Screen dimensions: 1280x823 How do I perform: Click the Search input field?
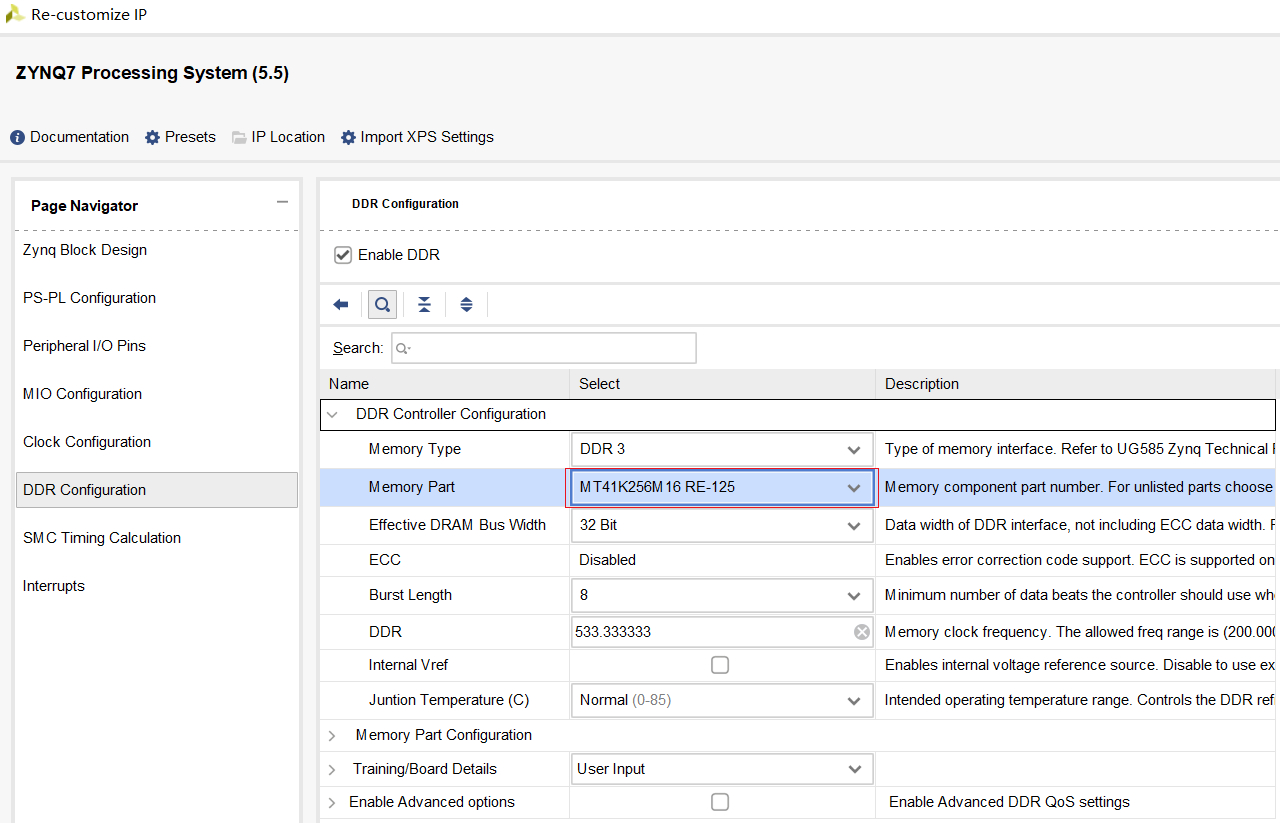pos(544,348)
